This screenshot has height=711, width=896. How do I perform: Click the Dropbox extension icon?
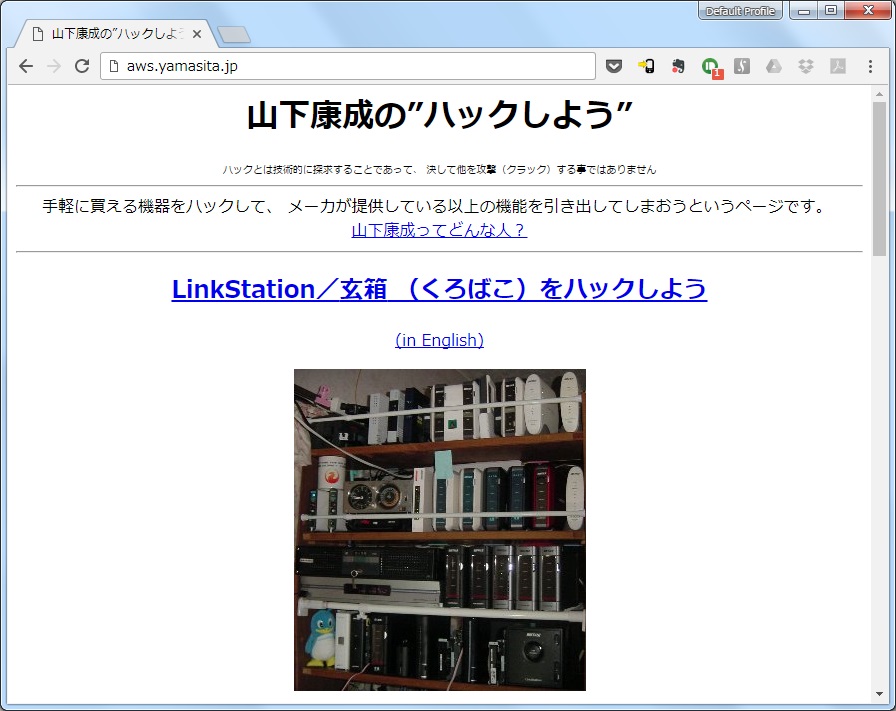pos(806,66)
